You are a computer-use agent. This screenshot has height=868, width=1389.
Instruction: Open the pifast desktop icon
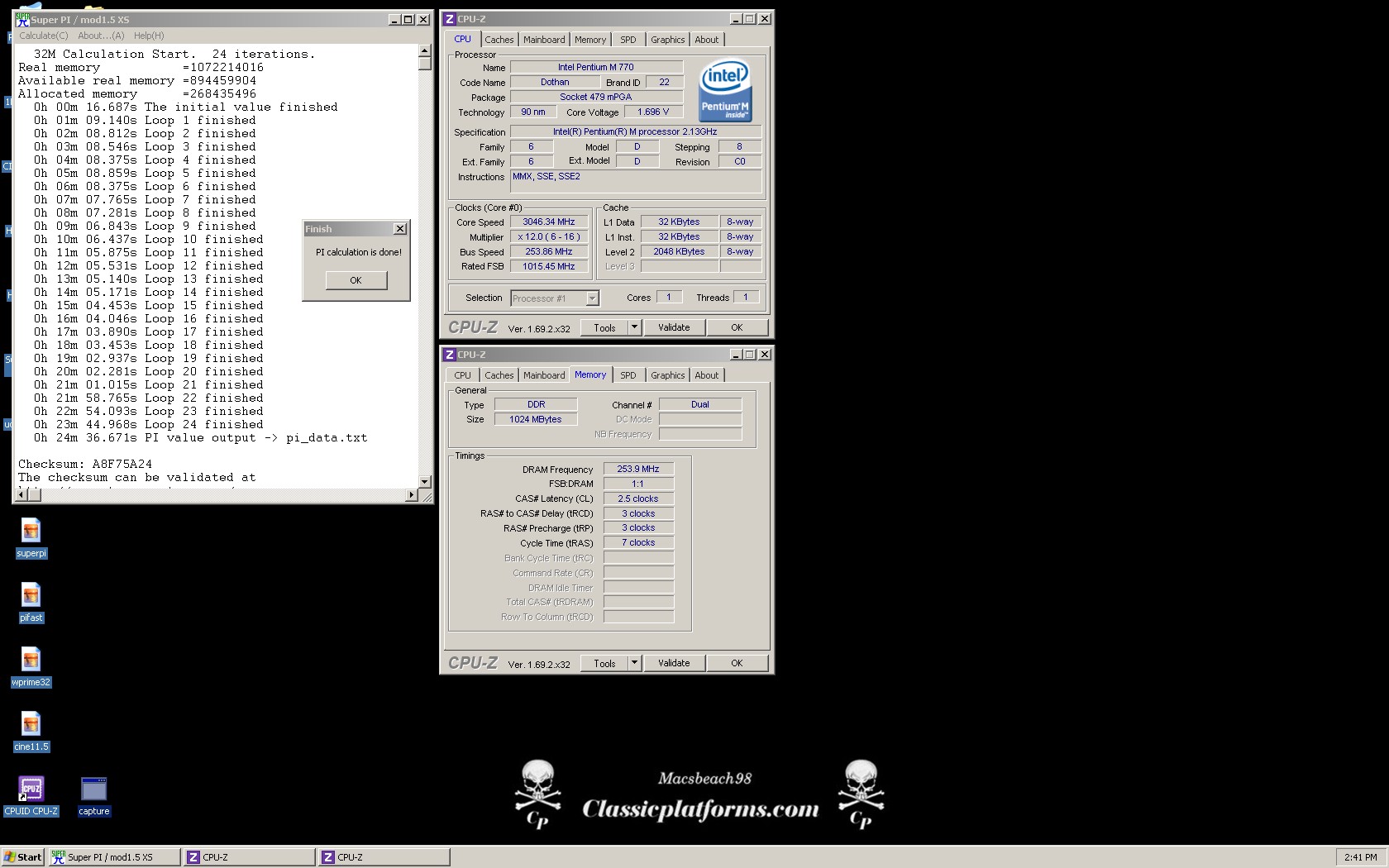click(31, 602)
